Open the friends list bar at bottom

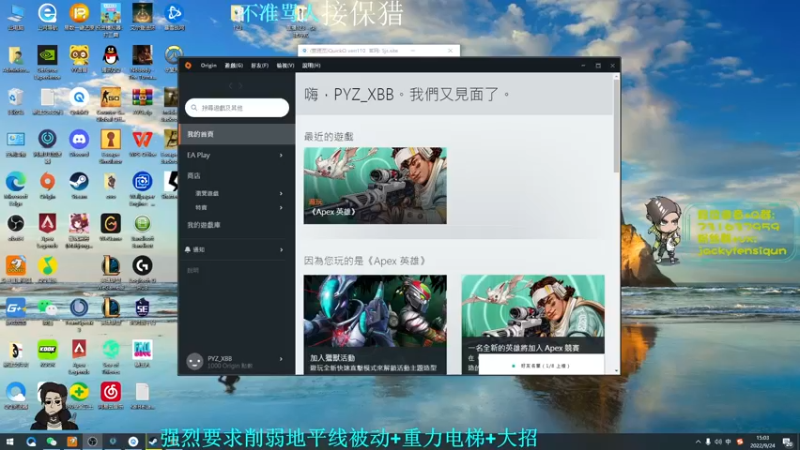pyautogui.click(x=541, y=365)
